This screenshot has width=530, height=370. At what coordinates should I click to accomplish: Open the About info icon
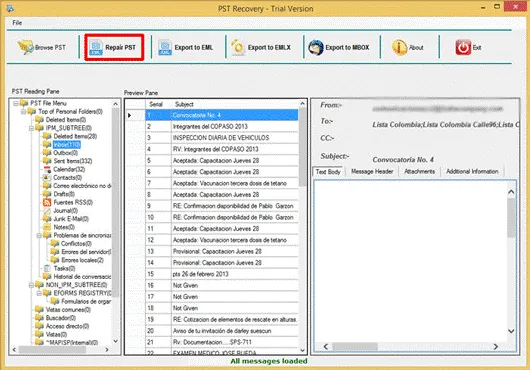click(399, 47)
